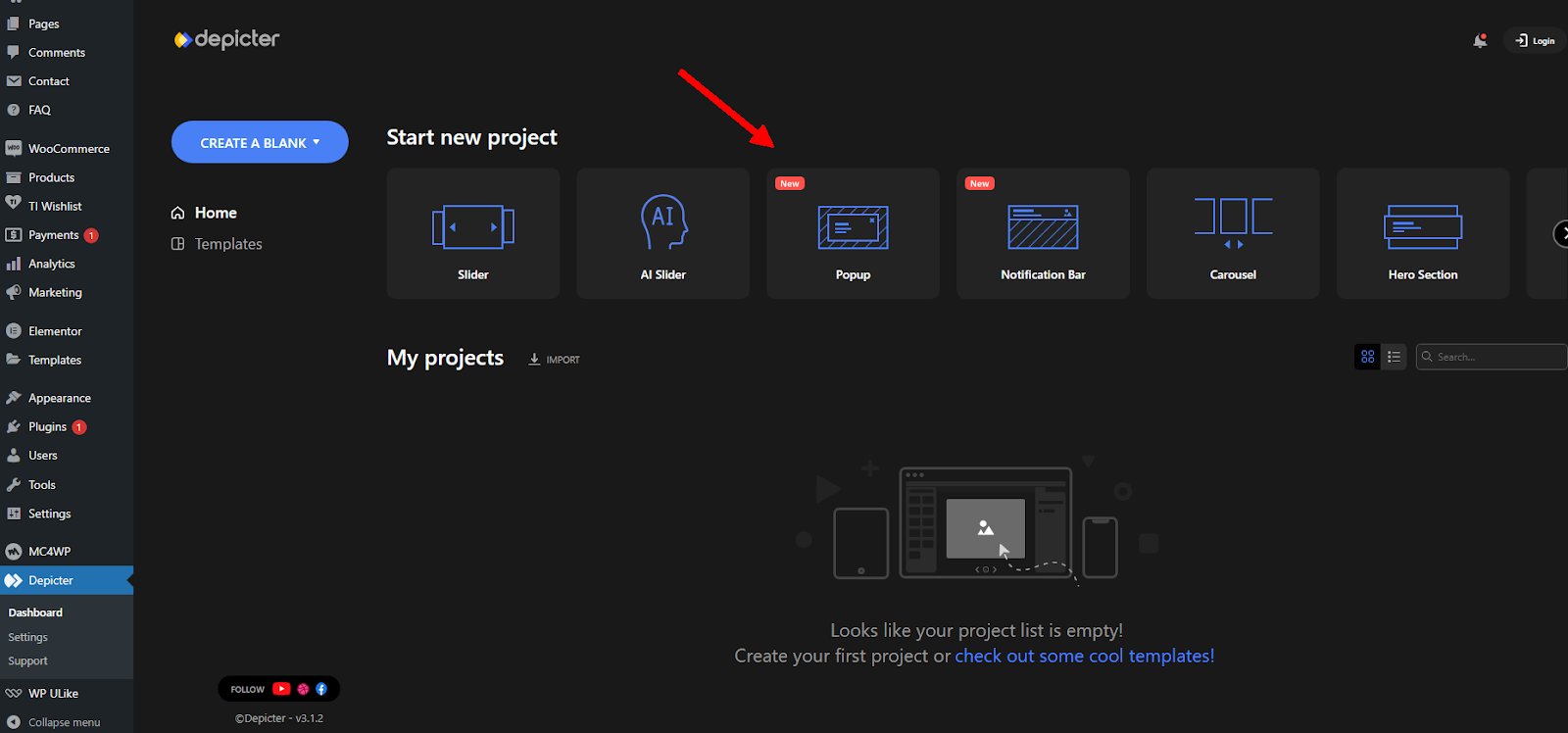Pick the Hero Section project type

pos(1423,233)
